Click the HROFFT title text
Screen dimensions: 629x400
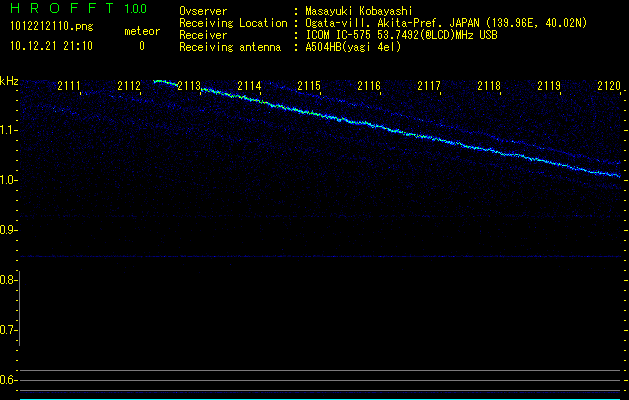tap(62, 8)
